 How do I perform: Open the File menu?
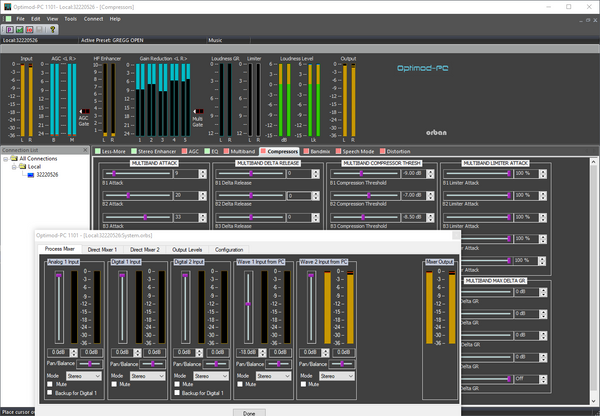(20, 19)
